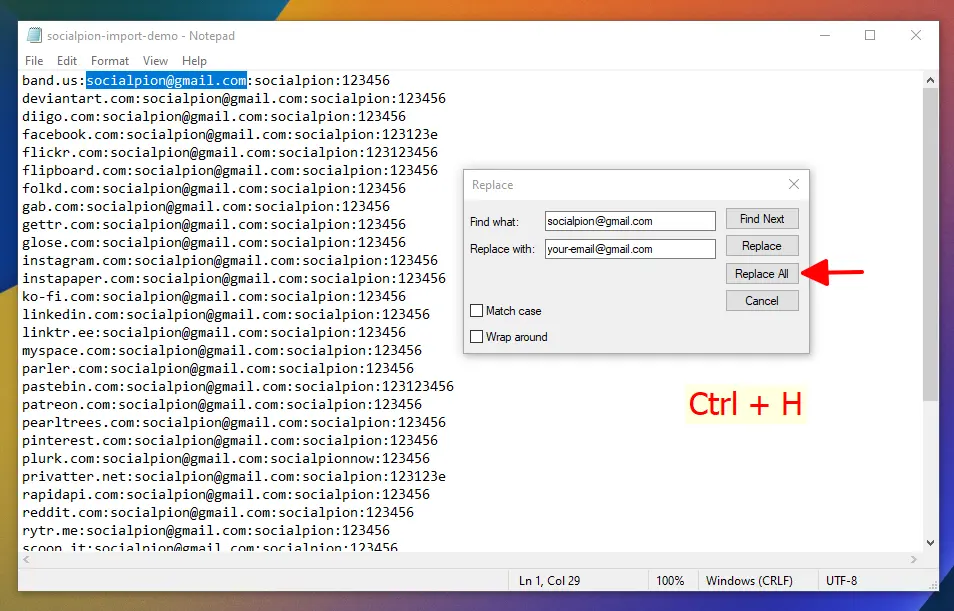Viewport: 954px width, 611px height.
Task: Click the flickr.com line
Action: coord(230,152)
